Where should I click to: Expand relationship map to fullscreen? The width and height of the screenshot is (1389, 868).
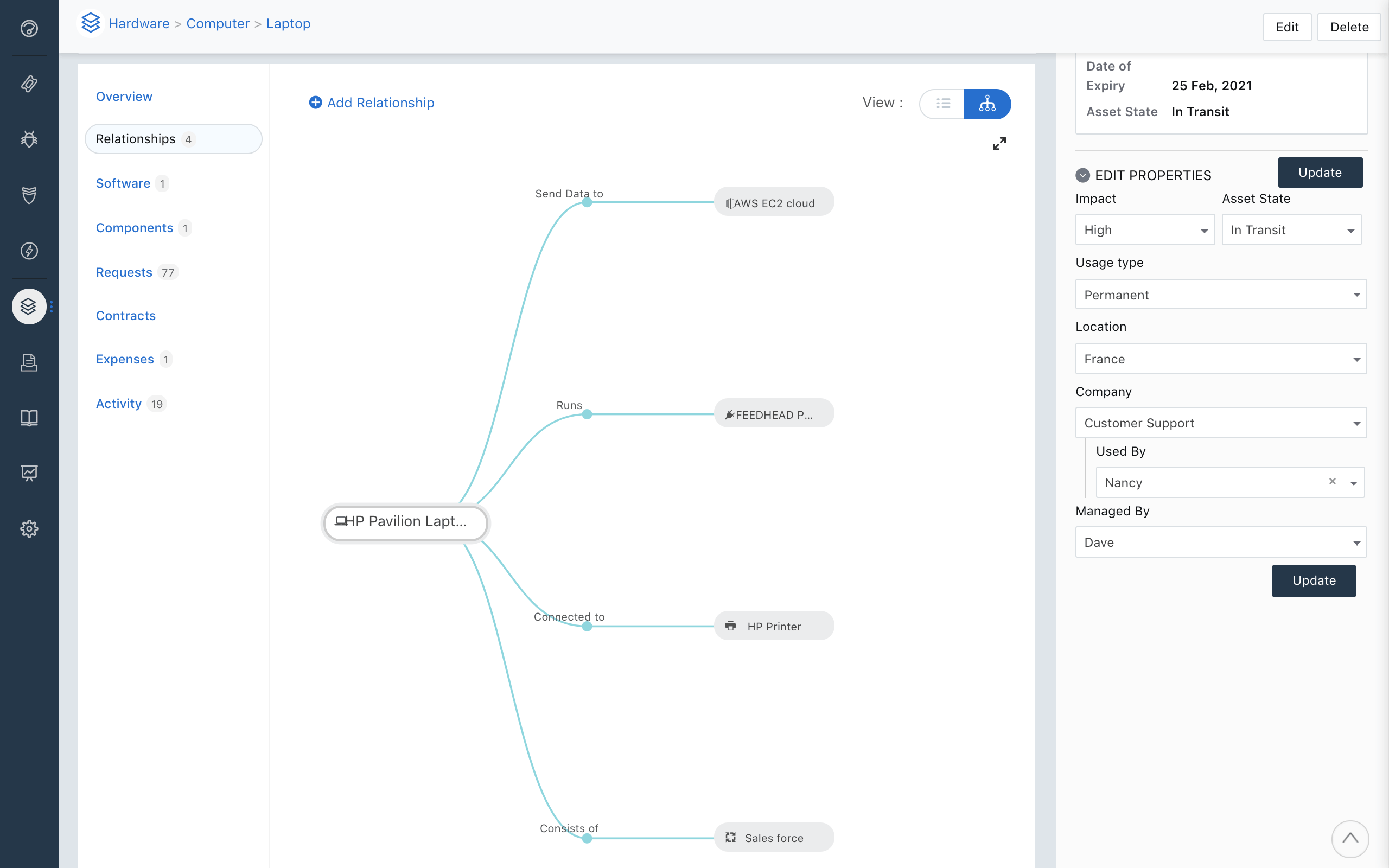(999, 144)
